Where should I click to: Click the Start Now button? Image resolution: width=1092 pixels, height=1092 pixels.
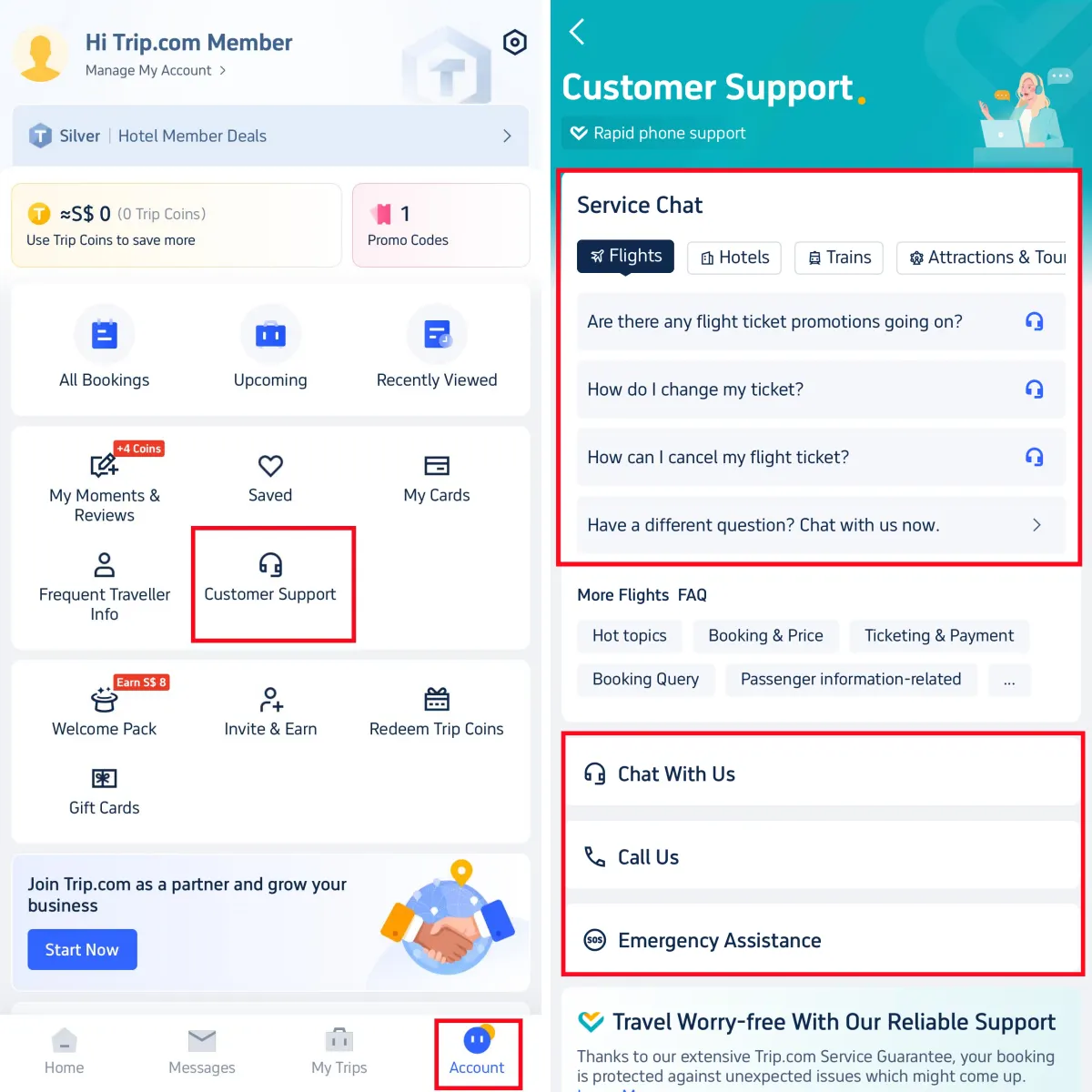tap(82, 949)
